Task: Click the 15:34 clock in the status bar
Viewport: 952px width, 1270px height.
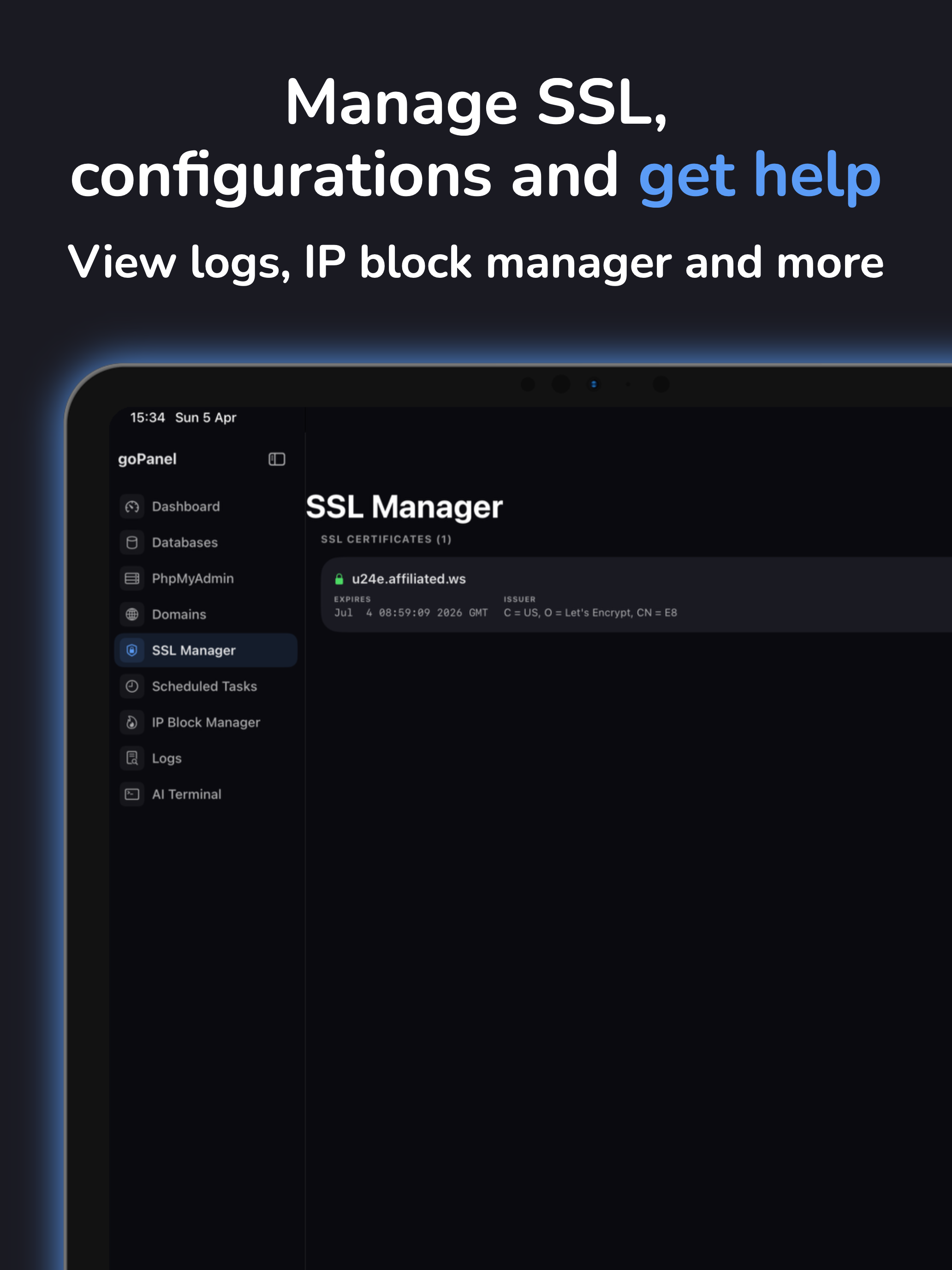Action: coord(148,417)
